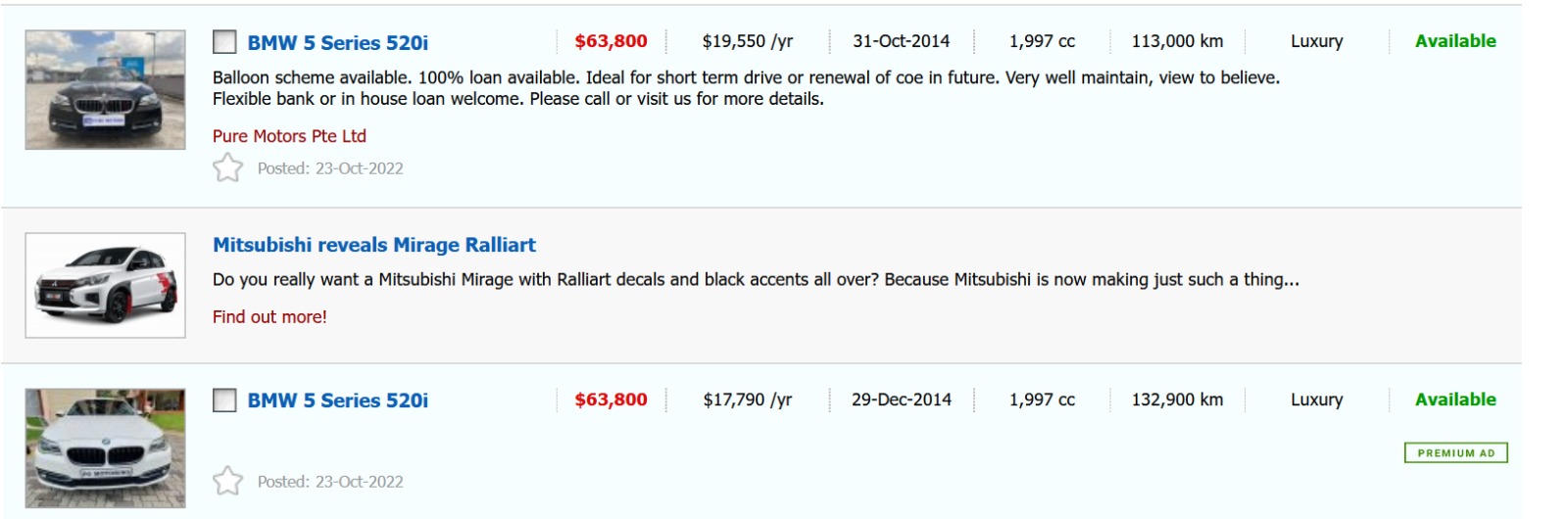The width and height of the screenshot is (1568, 519).
Task: Click the Find out more! link
Action: coord(269,317)
